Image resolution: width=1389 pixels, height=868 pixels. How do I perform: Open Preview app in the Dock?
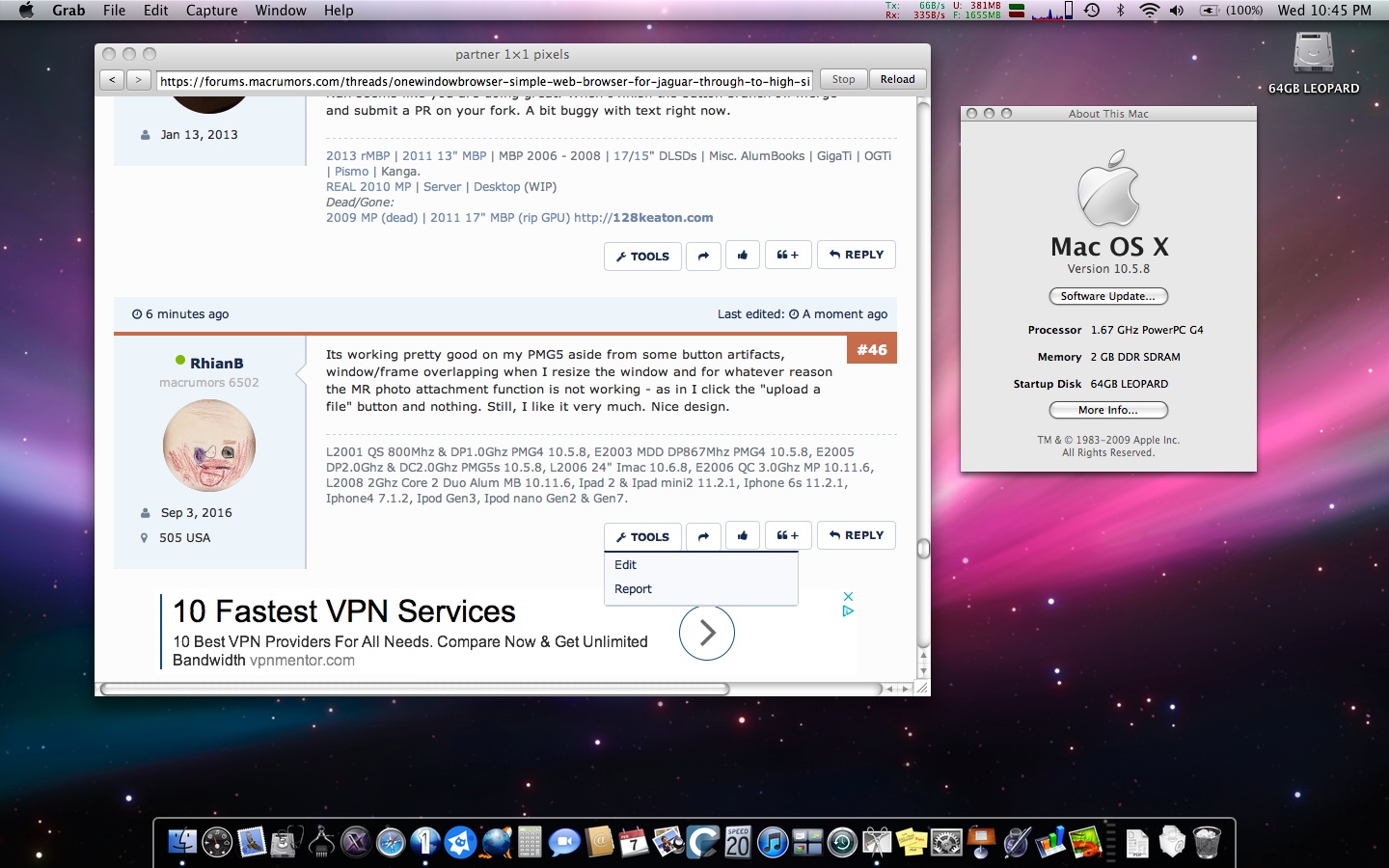click(668, 842)
